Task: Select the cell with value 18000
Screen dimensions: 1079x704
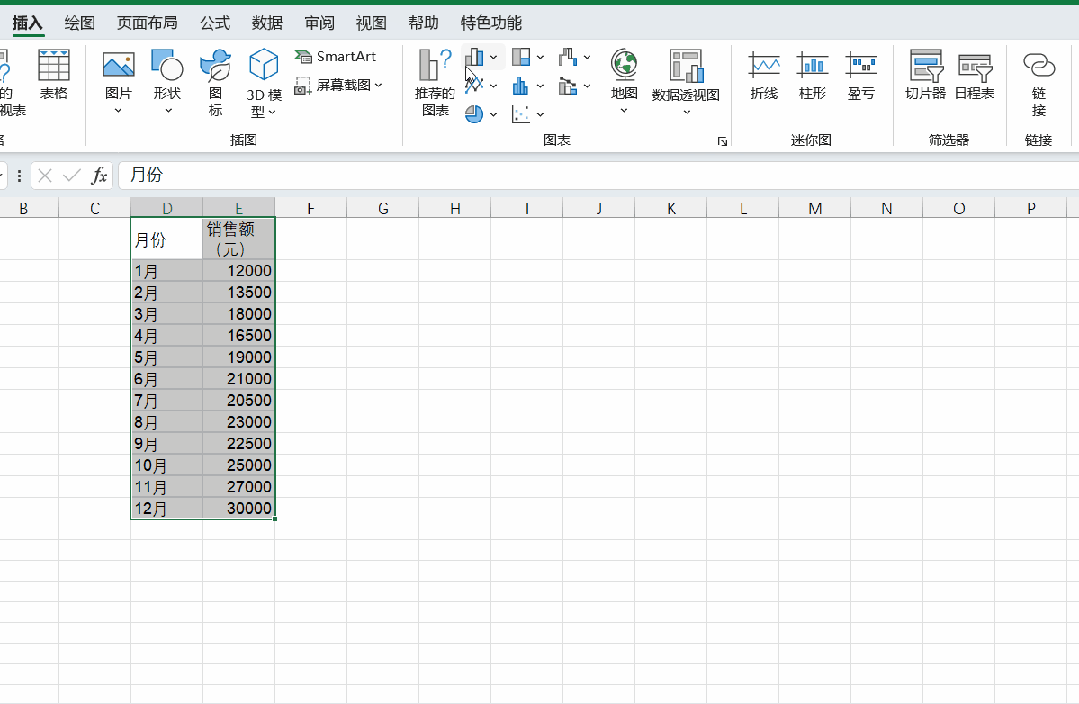Action: pyautogui.click(x=239, y=314)
